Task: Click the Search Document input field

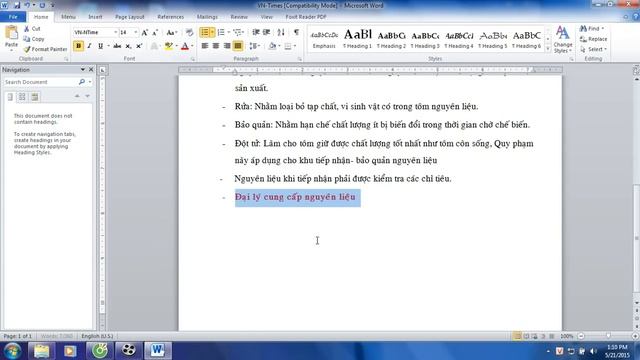Action: pos(40,82)
